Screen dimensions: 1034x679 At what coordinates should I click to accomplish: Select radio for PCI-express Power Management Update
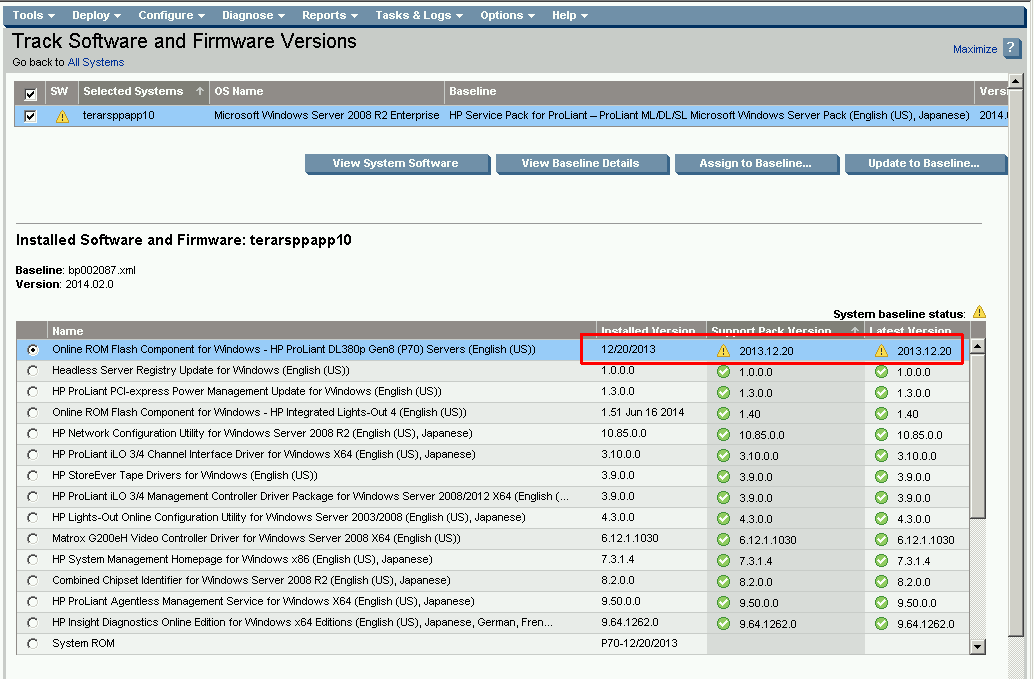pos(32,392)
